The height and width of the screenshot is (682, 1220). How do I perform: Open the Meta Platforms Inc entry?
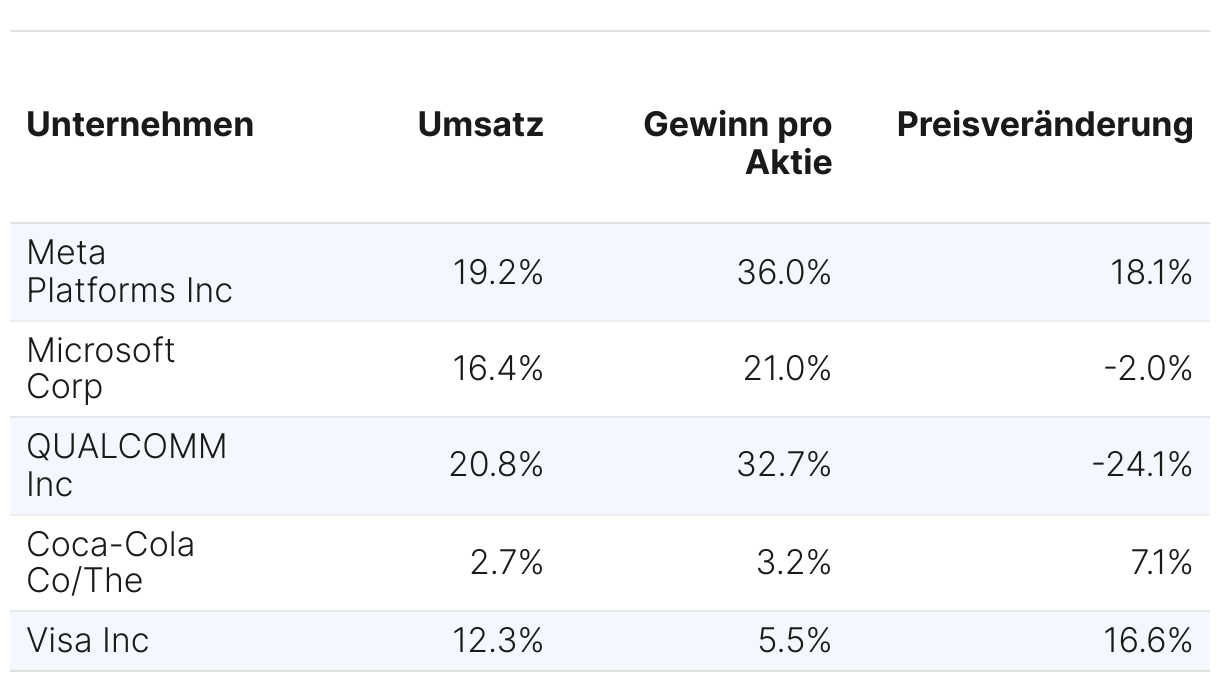coord(129,271)
